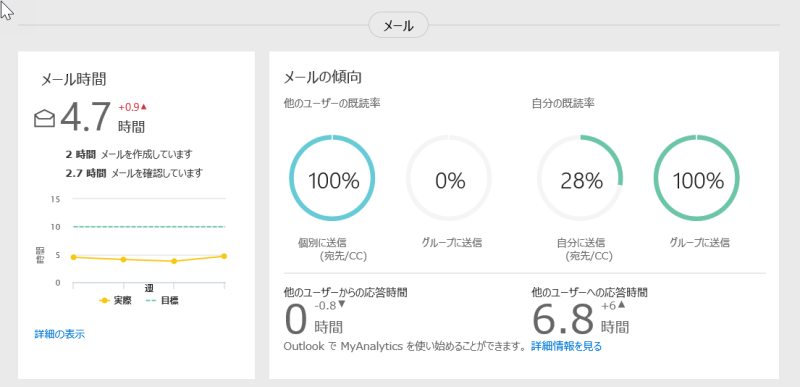The image size is (800, 387).
Task: Click the blue 100% 個別に送信 ring
Action: pyautogui.click(x=332, y=178)
